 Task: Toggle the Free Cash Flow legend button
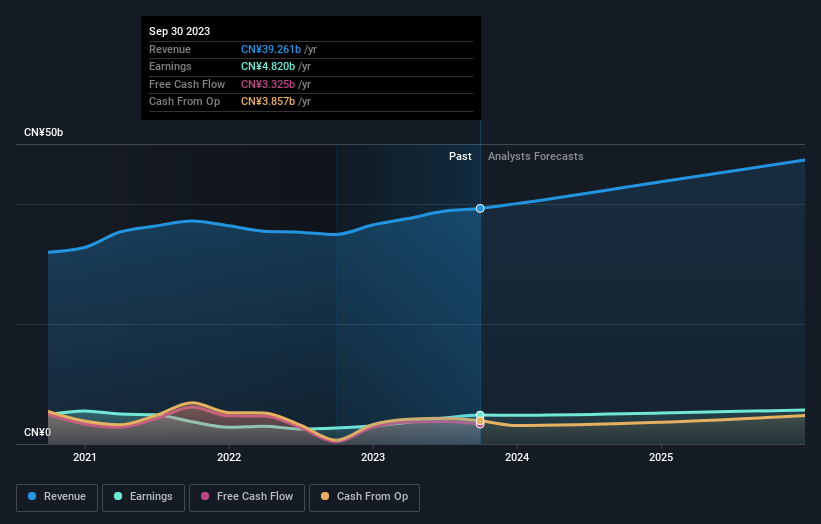[247, 497]
